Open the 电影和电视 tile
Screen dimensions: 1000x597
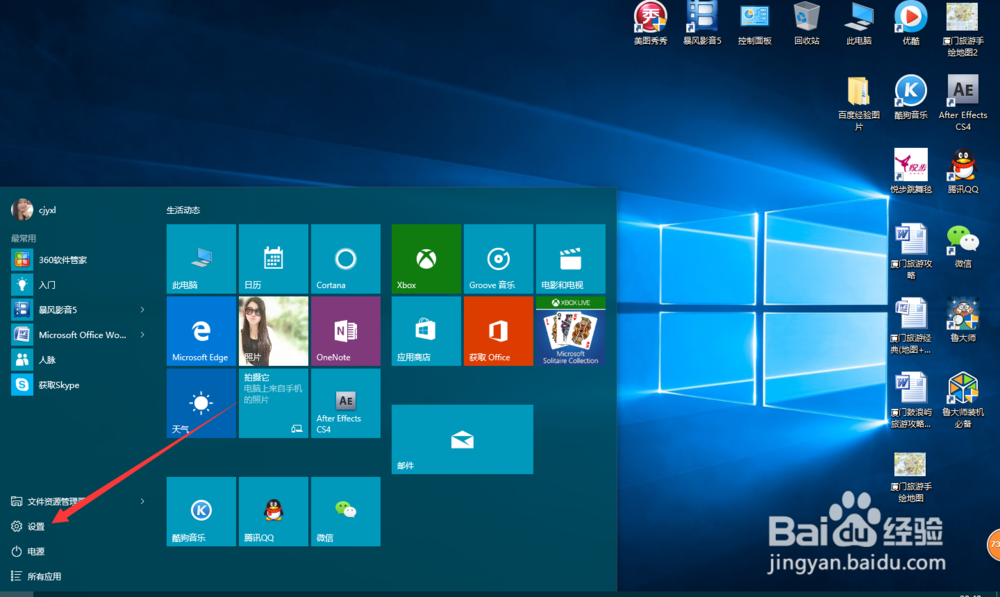pos(570,259)
